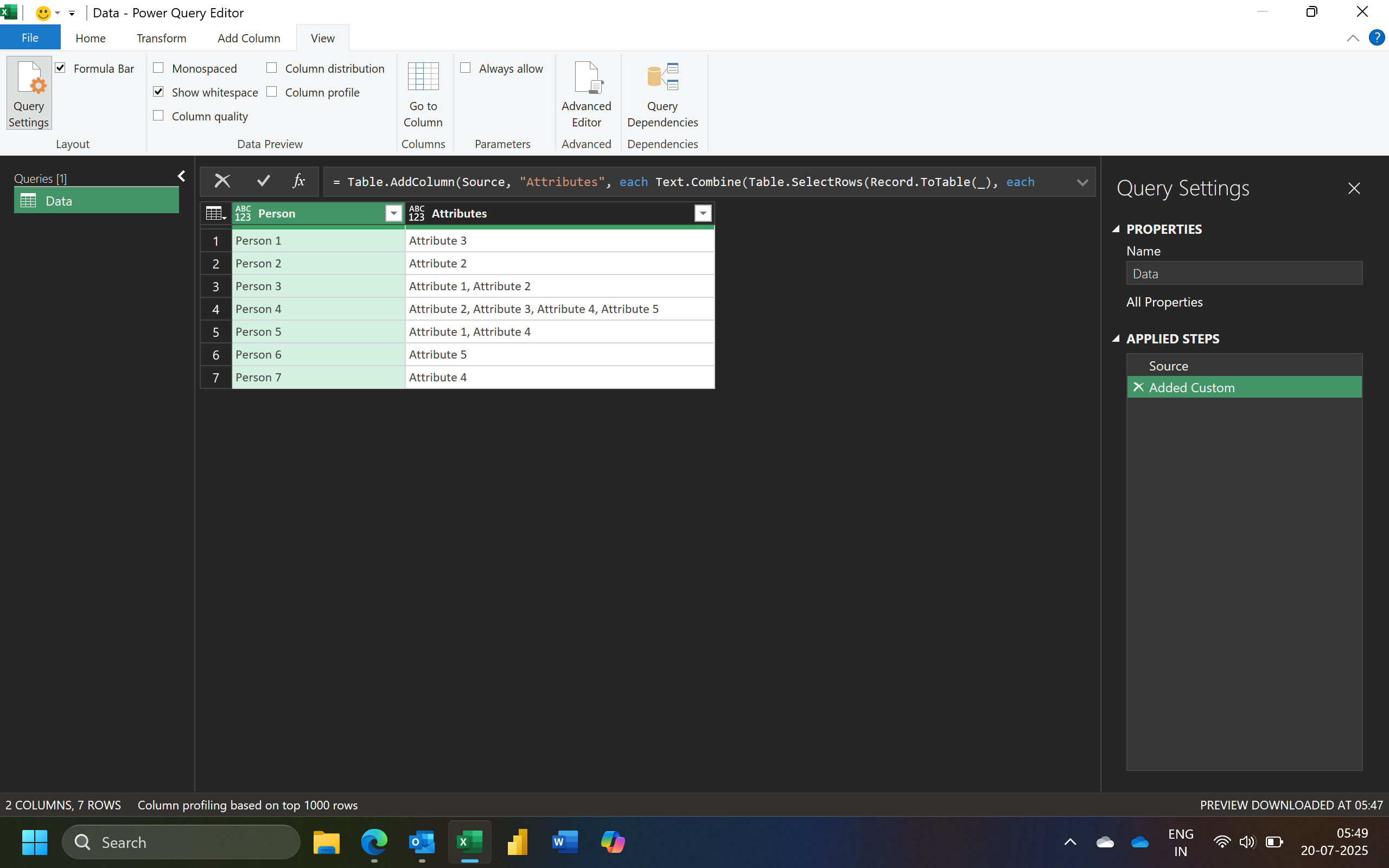Image resolution: width=1389 pixels, height=868 pixels.
Task: Enable Column distribution checkbox
Action: [271, 68]
